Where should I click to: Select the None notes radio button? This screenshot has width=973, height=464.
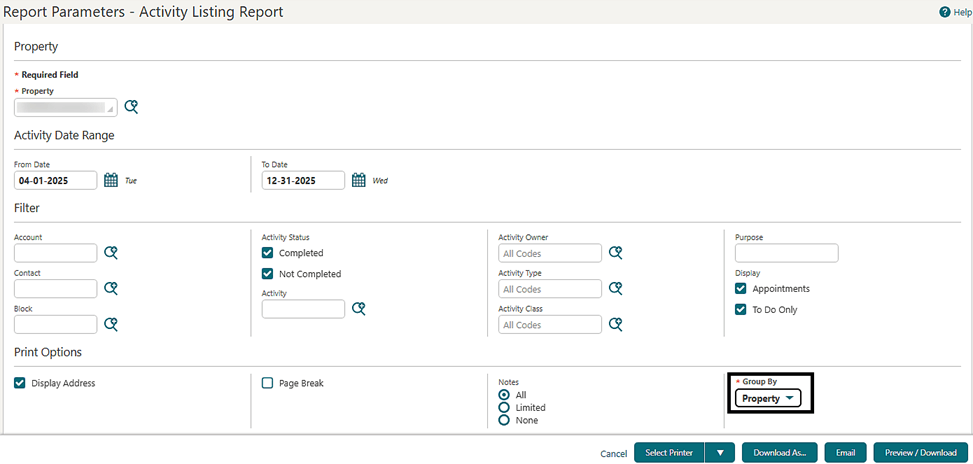504,420
